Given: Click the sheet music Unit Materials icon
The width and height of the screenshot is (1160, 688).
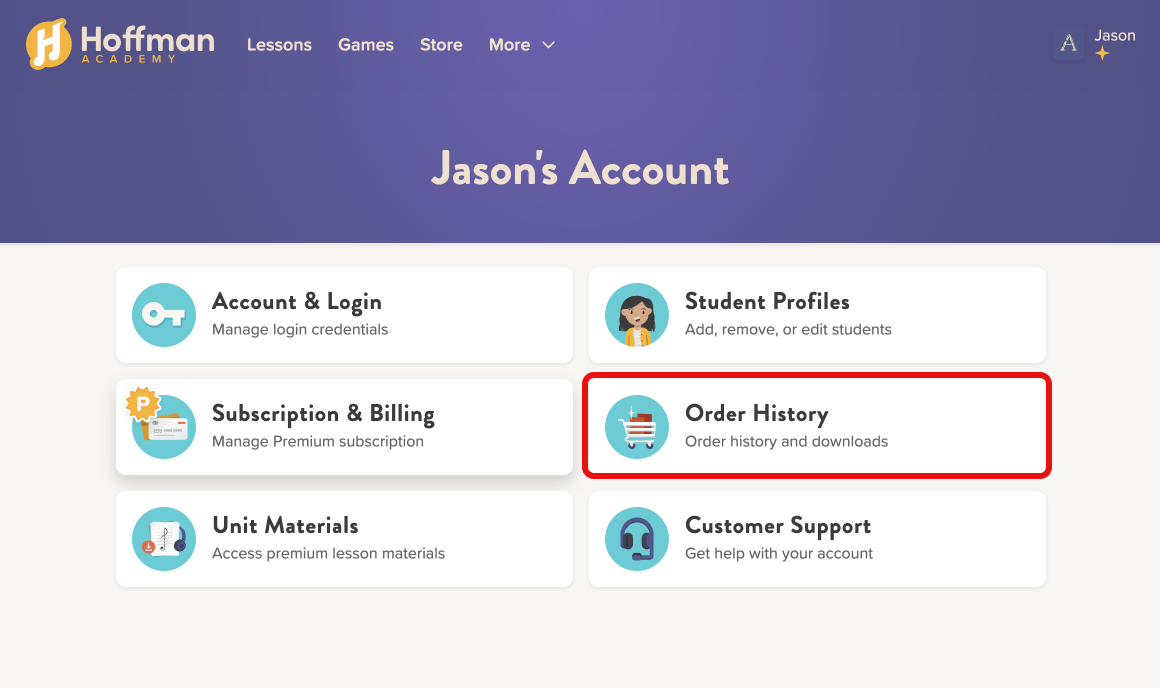Looking at the screenshot, I should click(164, 539).
